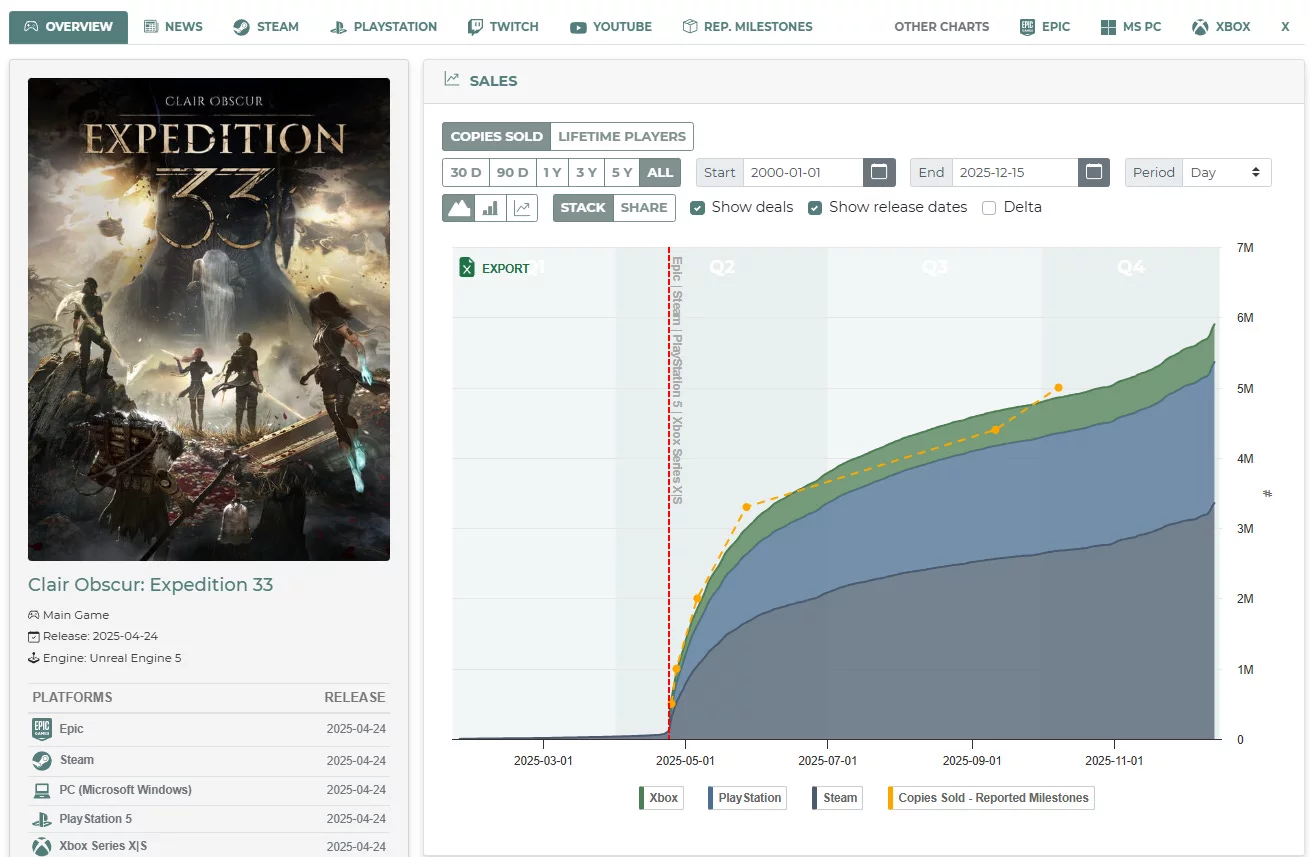Select the 1 Y time range
This screenshot has height=857, width=1310.
[x=552, y=172]
